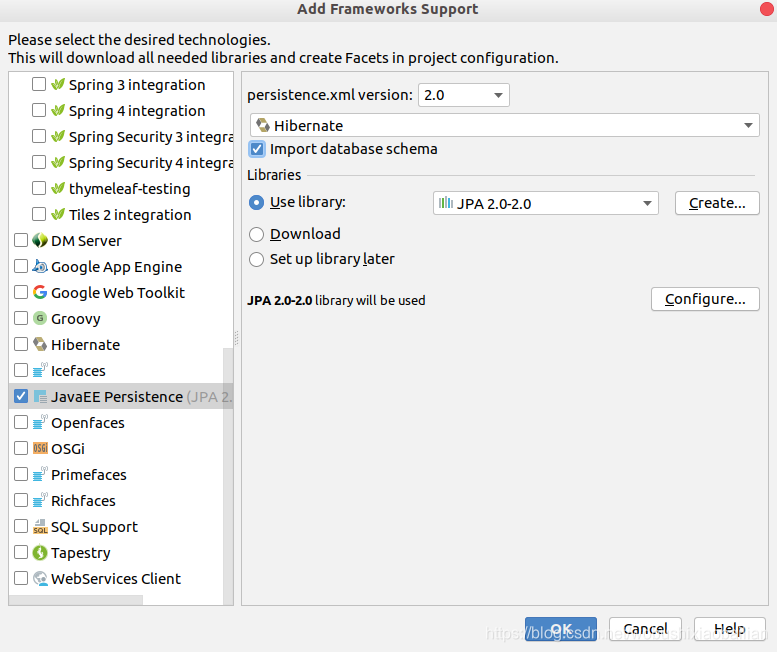Click the OSGi orange icon
This screenshot has height=652, width=777.
(x=40, y=448)
